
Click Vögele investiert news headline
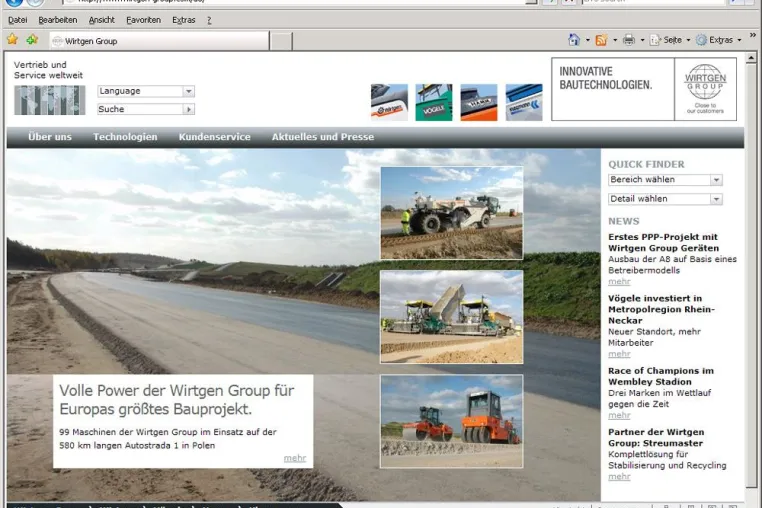[661, 309]
